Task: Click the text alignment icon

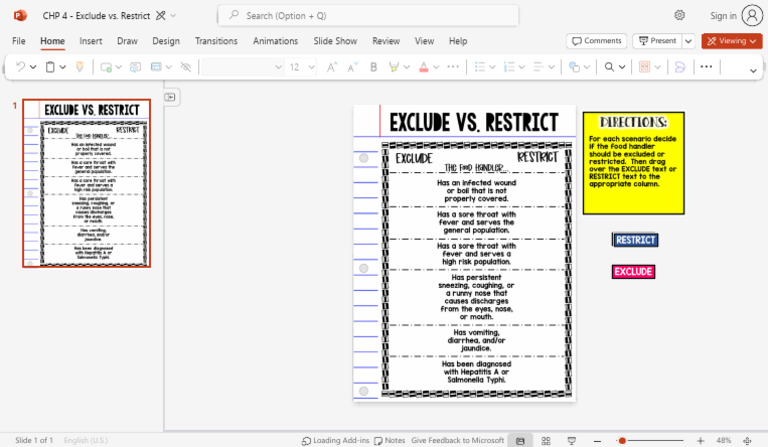Action: 538,67
